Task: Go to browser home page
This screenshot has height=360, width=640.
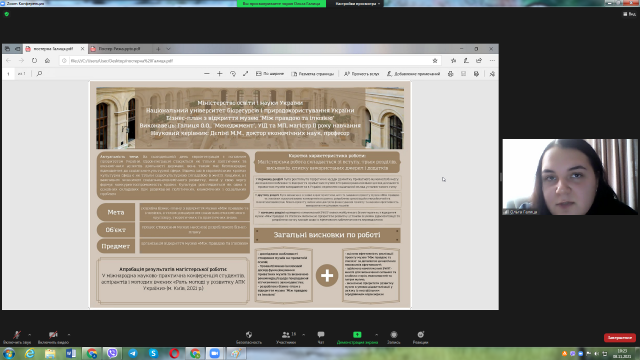Action: click(x=47, y=60)
